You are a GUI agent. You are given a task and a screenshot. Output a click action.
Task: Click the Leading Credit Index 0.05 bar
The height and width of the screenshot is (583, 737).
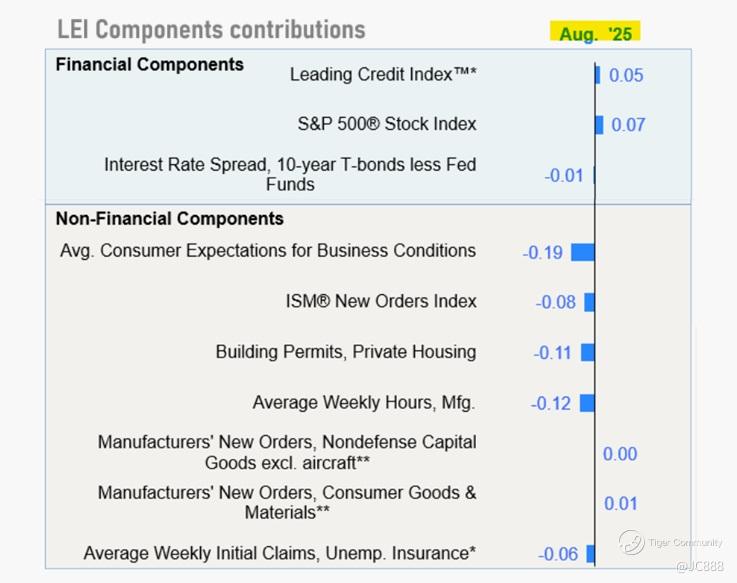598,75
